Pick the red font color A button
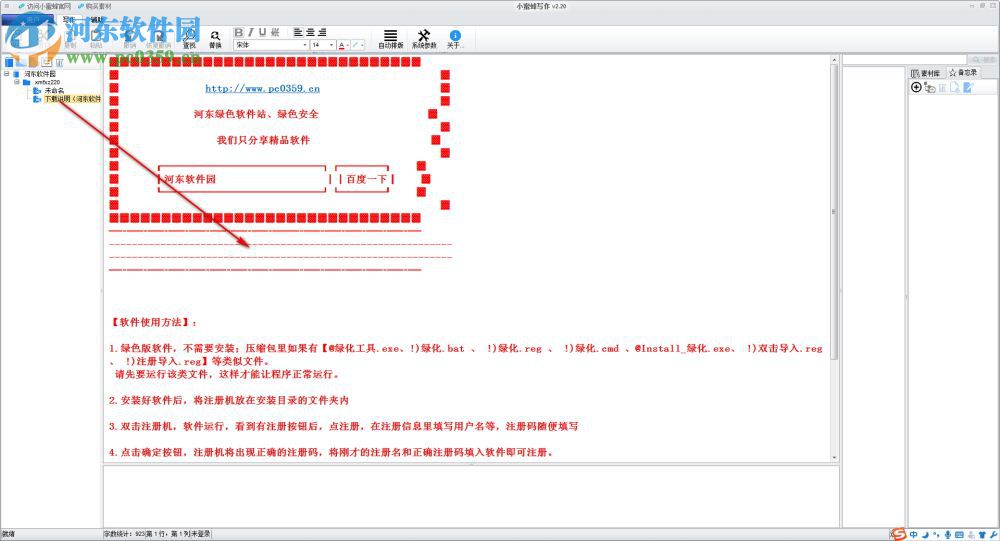The image size is (1000, 541). (341, 45)
